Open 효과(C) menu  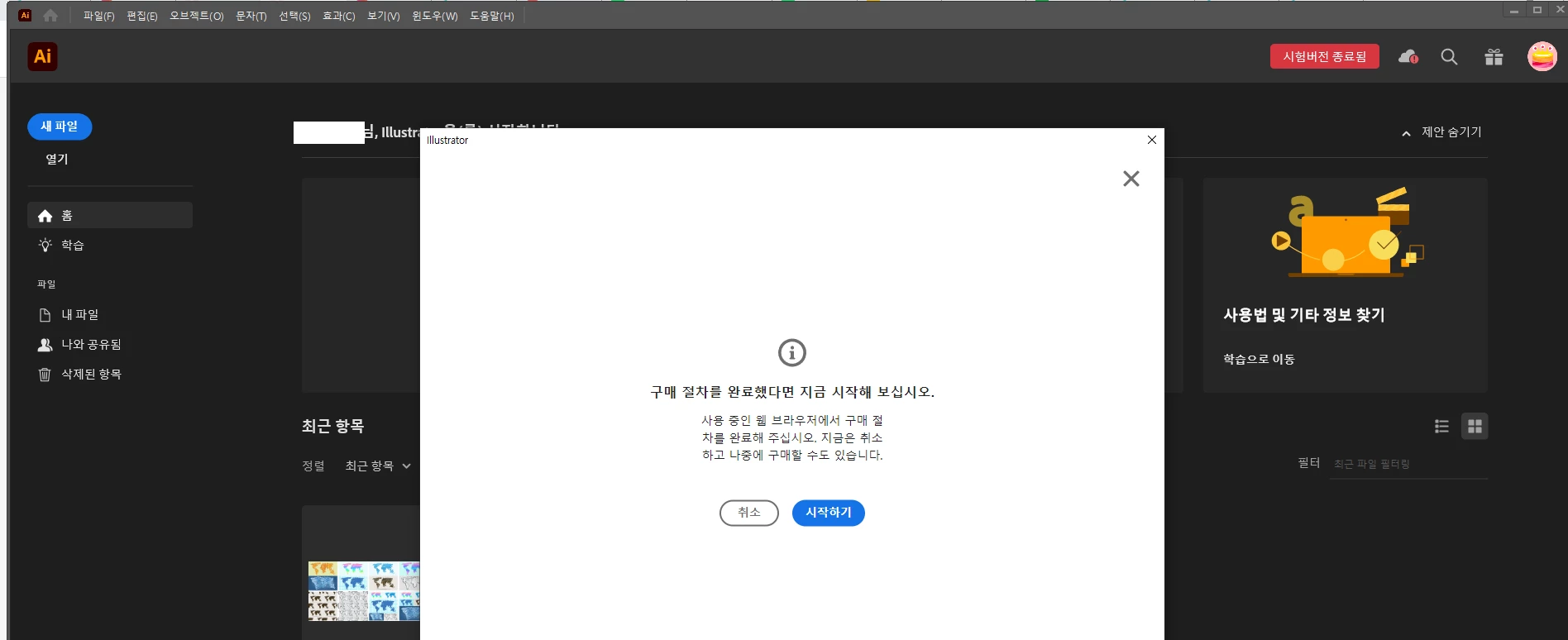(339, 16)
